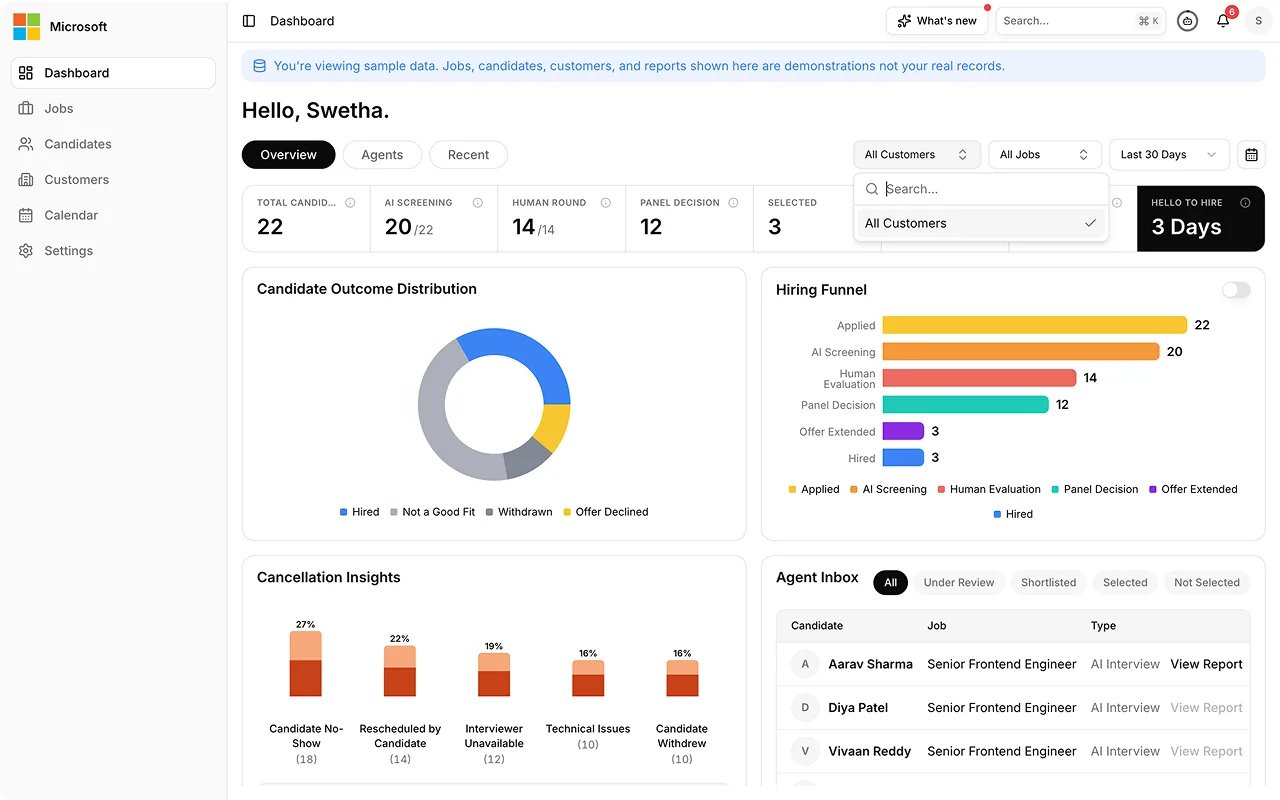
Task: Click the Candidate column header
Action: click(817, 626)
